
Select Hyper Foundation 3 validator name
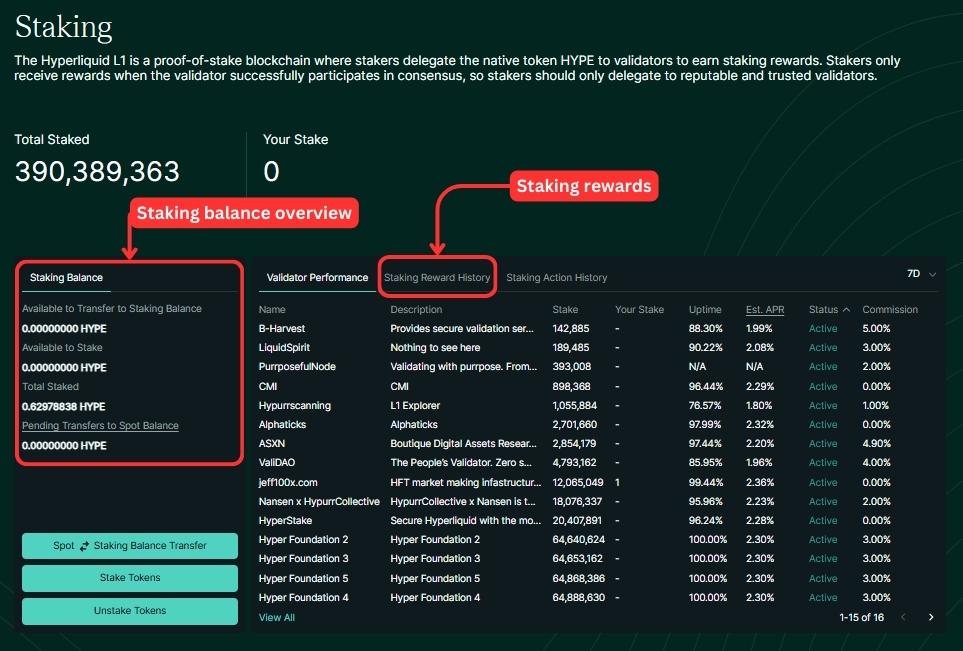(303, 559)
